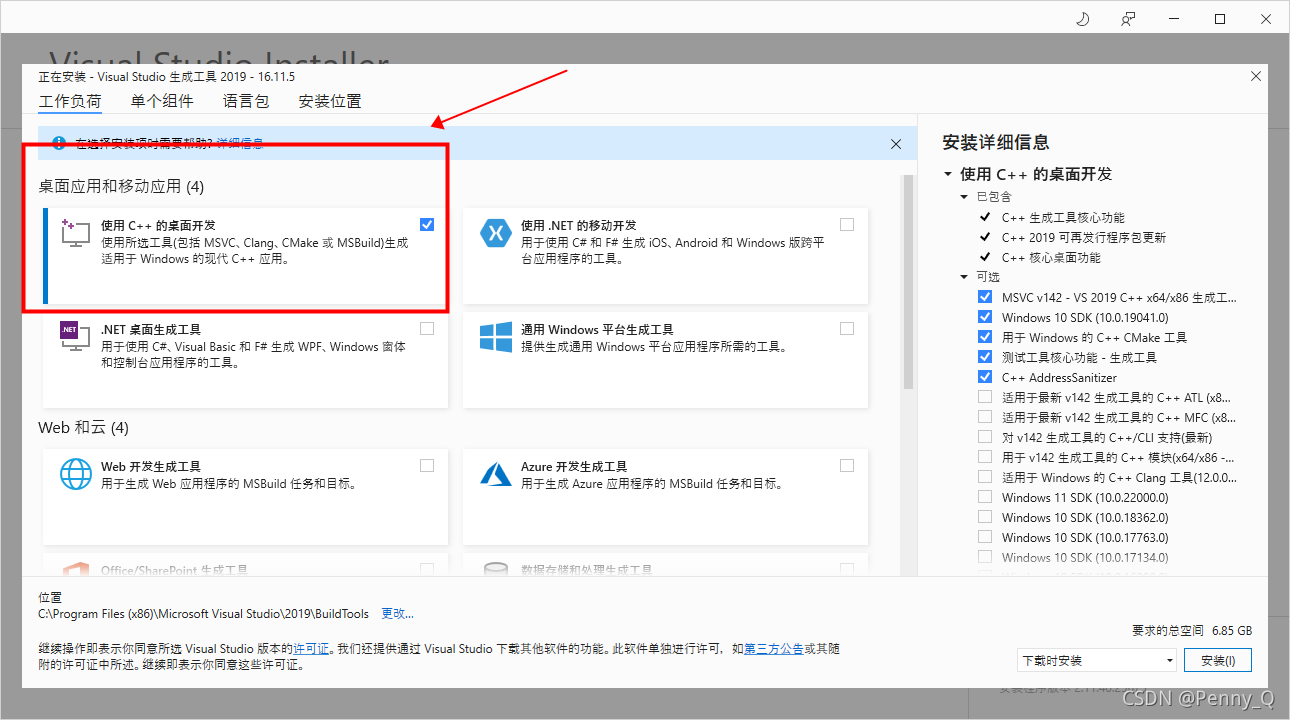1290x720 pixels.
Task: Click the Web development build tools globe icon
Action: 76,473
